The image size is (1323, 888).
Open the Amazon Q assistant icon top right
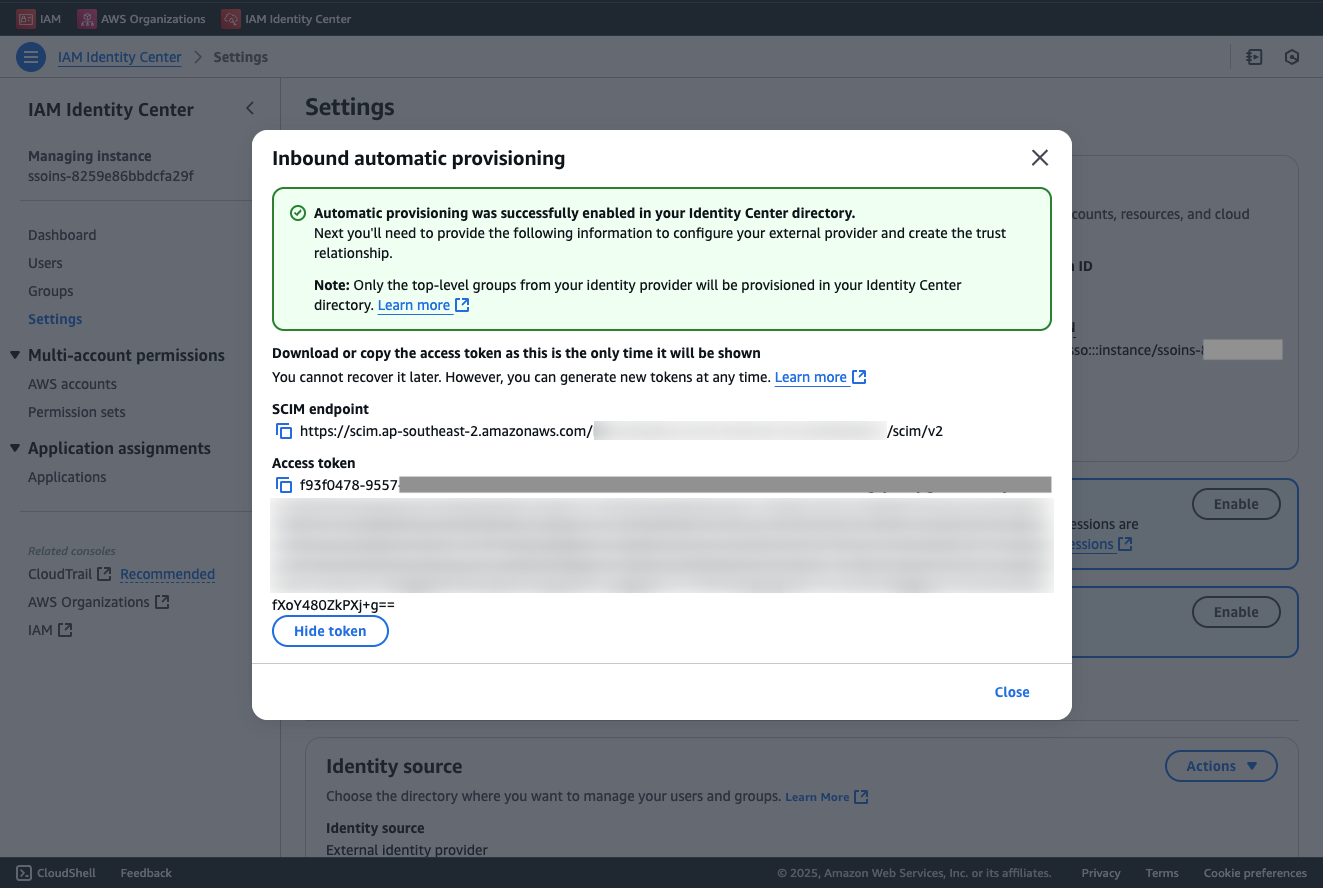click(x=1292, y=57)
